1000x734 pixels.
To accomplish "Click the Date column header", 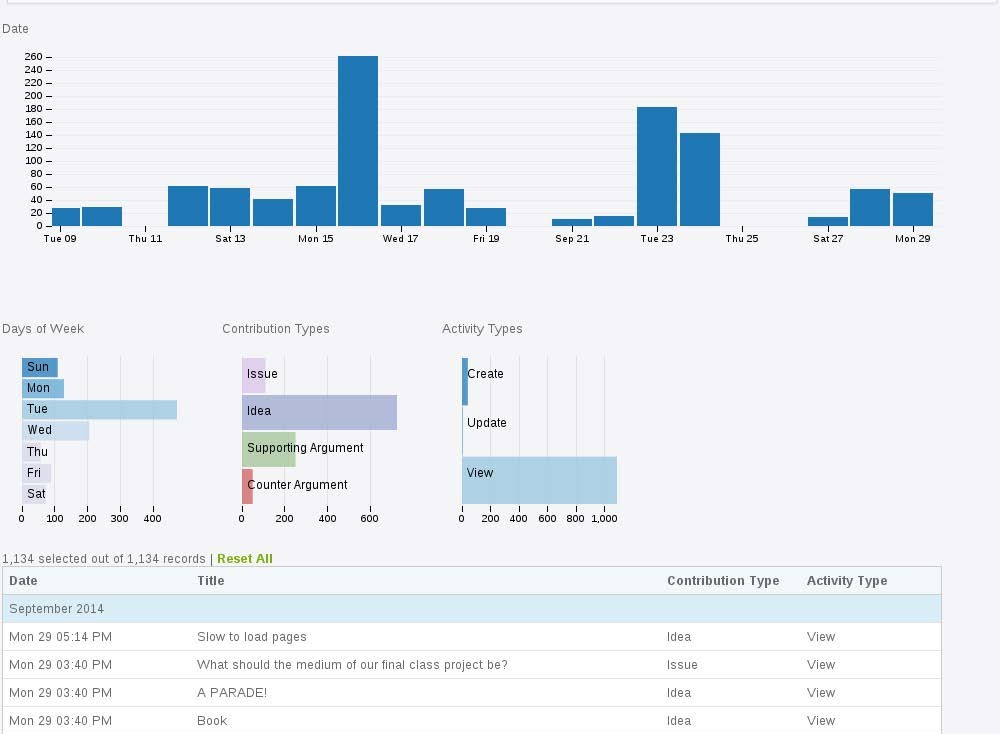I will tap(22, 580).
